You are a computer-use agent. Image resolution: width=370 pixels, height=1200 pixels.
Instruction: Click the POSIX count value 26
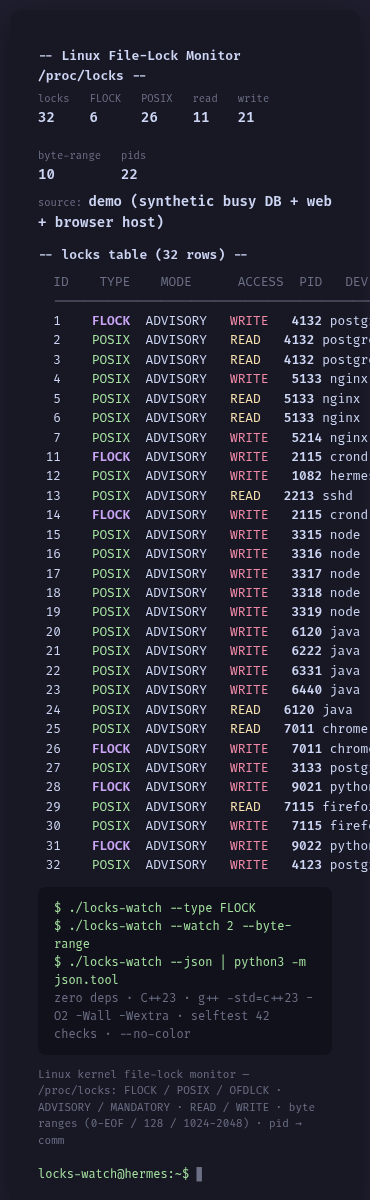[x=149, y=118]
